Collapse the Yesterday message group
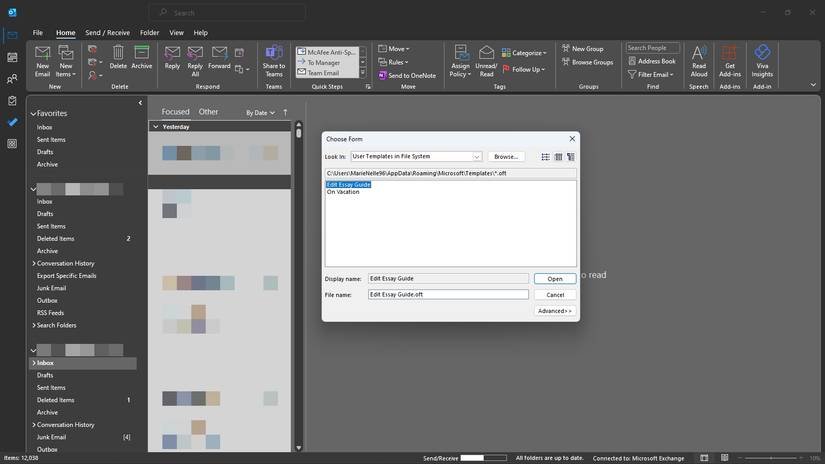The width and height of the screenshot is (825, 464). click(156, 127)
